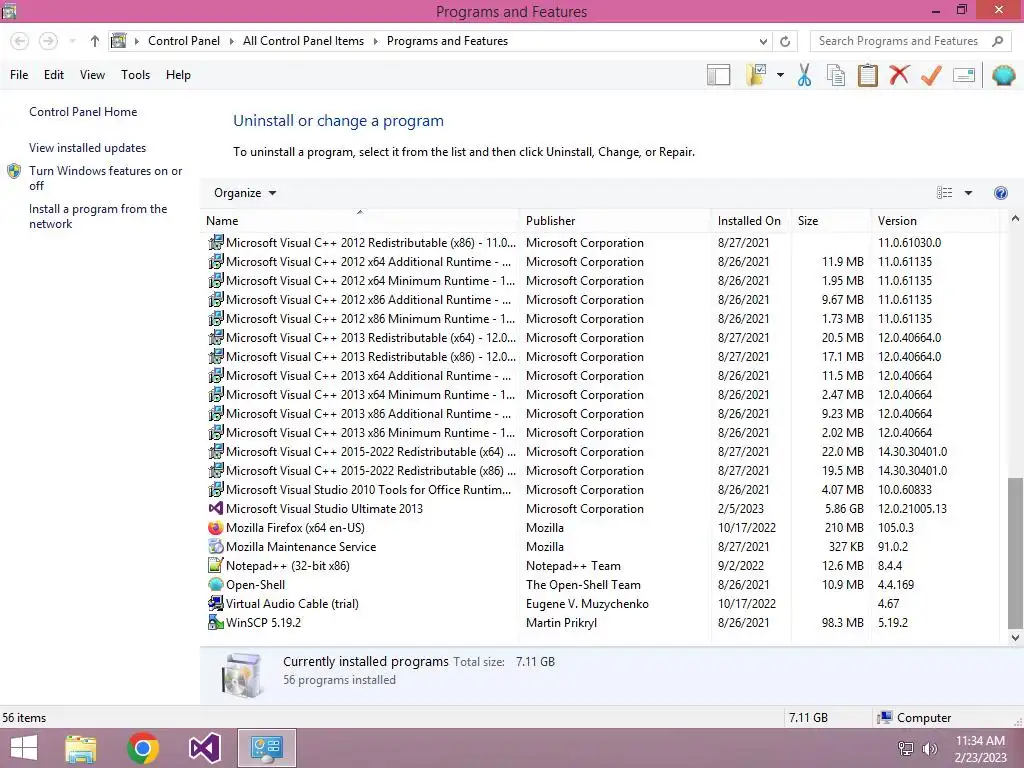
Task: Expand the chevron after Control Panel breadcrumb
Action: (232, 41)
